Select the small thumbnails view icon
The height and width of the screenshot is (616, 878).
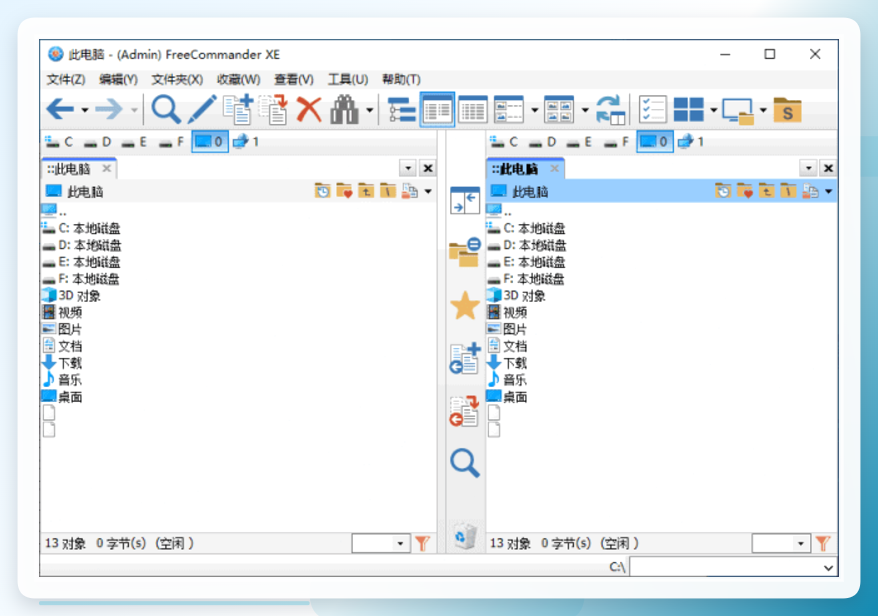(509, 110)
